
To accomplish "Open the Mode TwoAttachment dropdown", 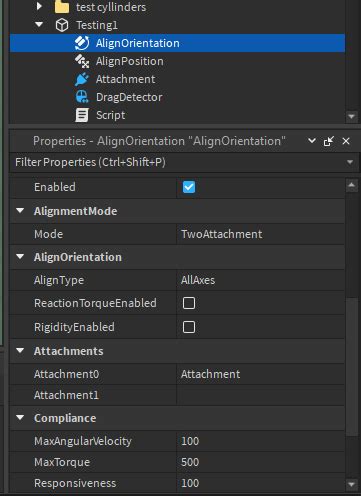I will (x=261, y=234).
